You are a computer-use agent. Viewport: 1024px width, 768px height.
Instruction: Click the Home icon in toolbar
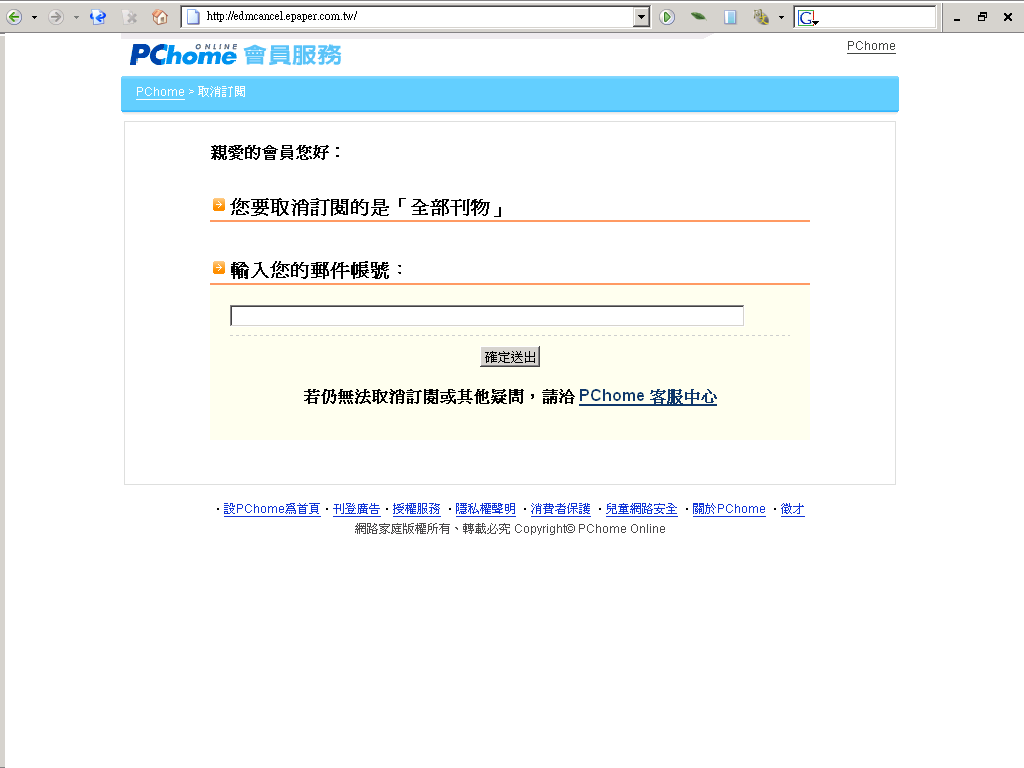(160, 17)
